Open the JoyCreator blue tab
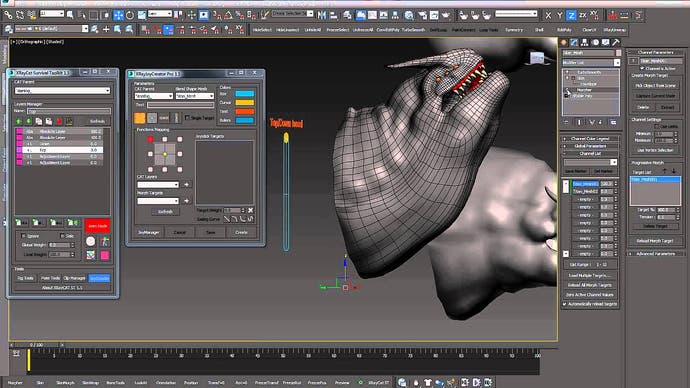690x388 pixels. 99,278
